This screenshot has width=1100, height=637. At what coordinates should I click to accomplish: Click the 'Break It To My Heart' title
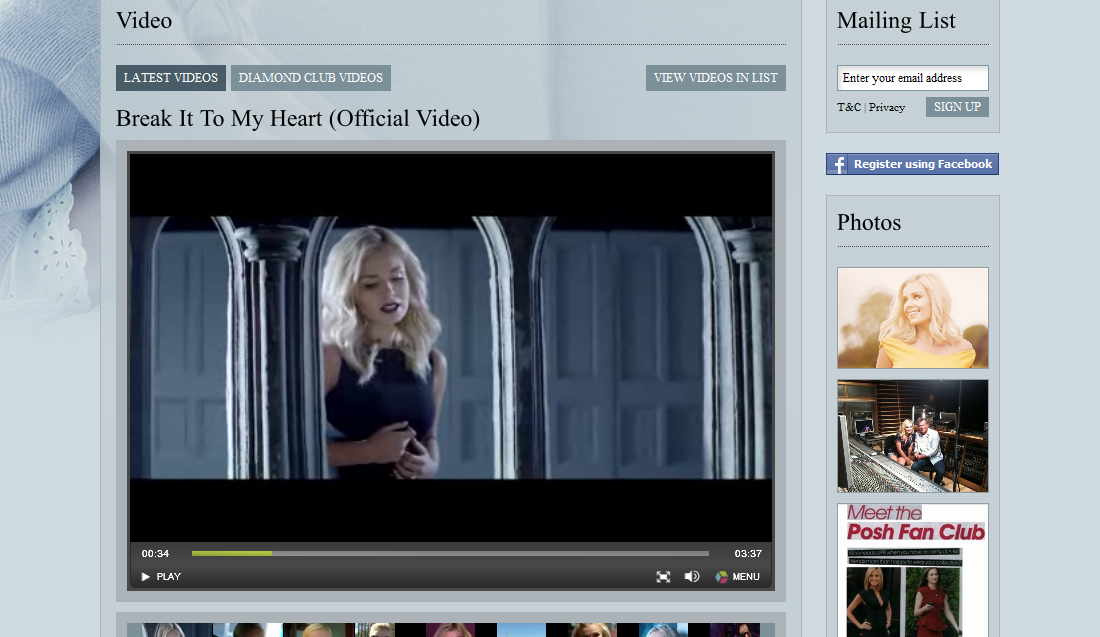(297, 119)
